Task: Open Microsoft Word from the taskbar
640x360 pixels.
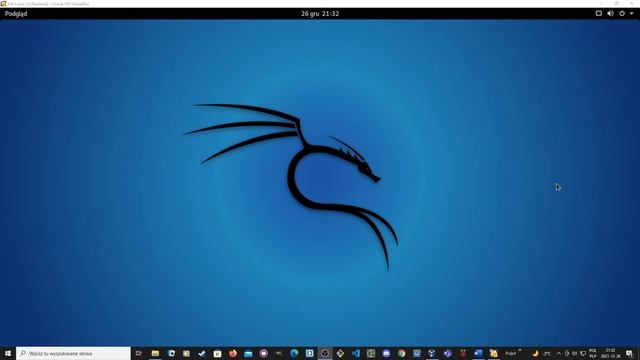Action: click(478, 353)
